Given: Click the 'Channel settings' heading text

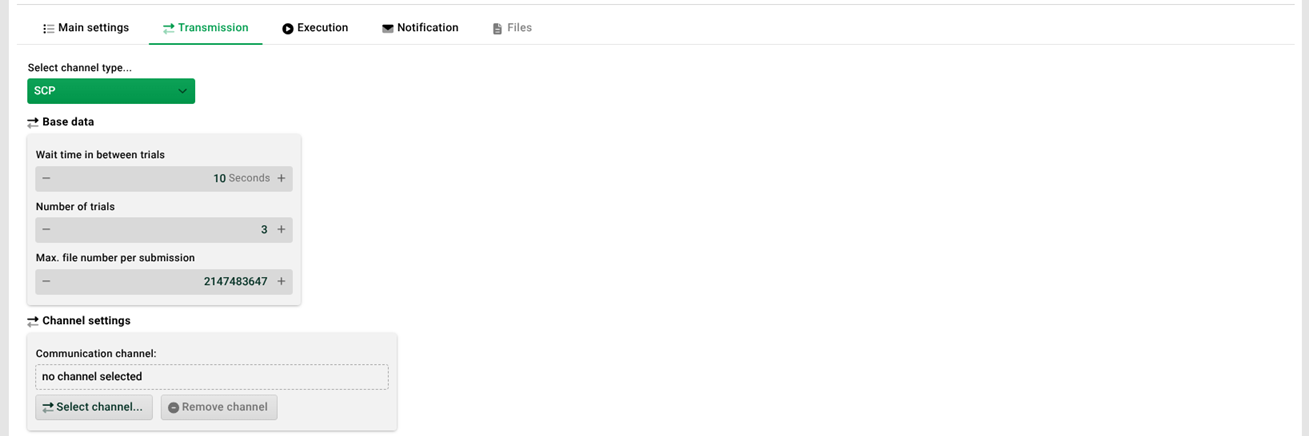Looking at the screenshot, I should tap(86, 321).
